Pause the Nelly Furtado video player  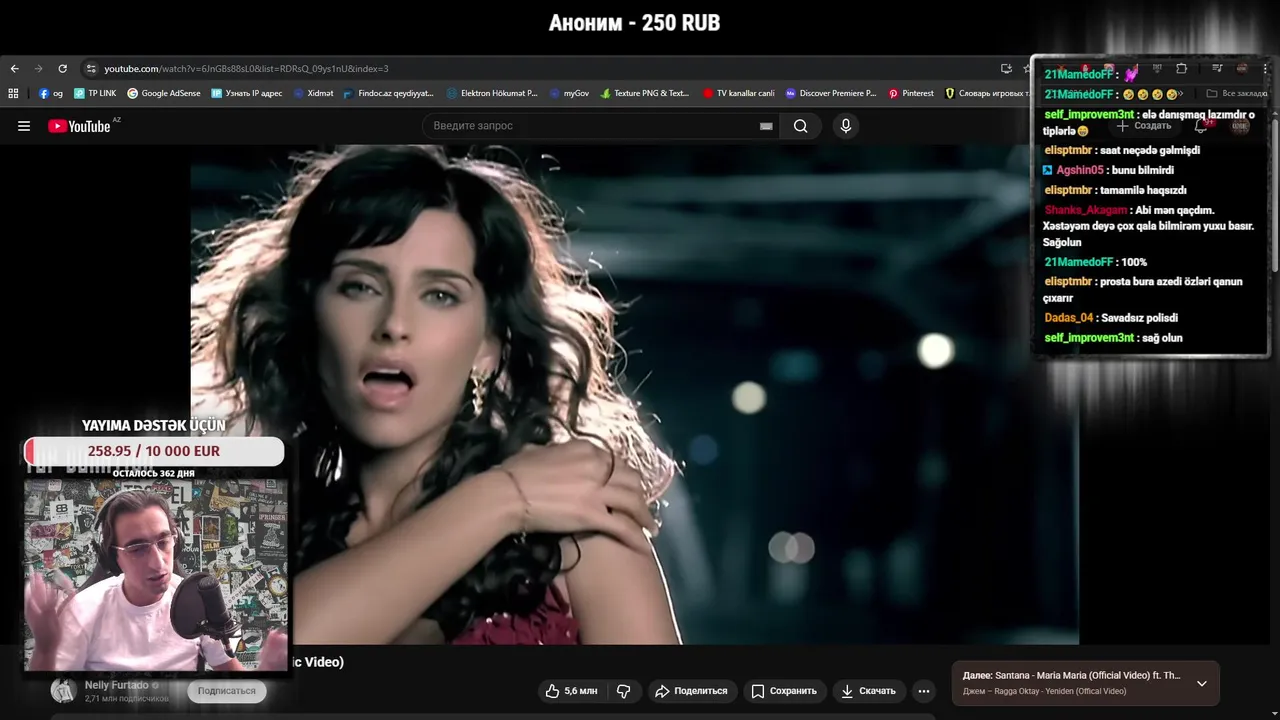[x=634, y=394]
